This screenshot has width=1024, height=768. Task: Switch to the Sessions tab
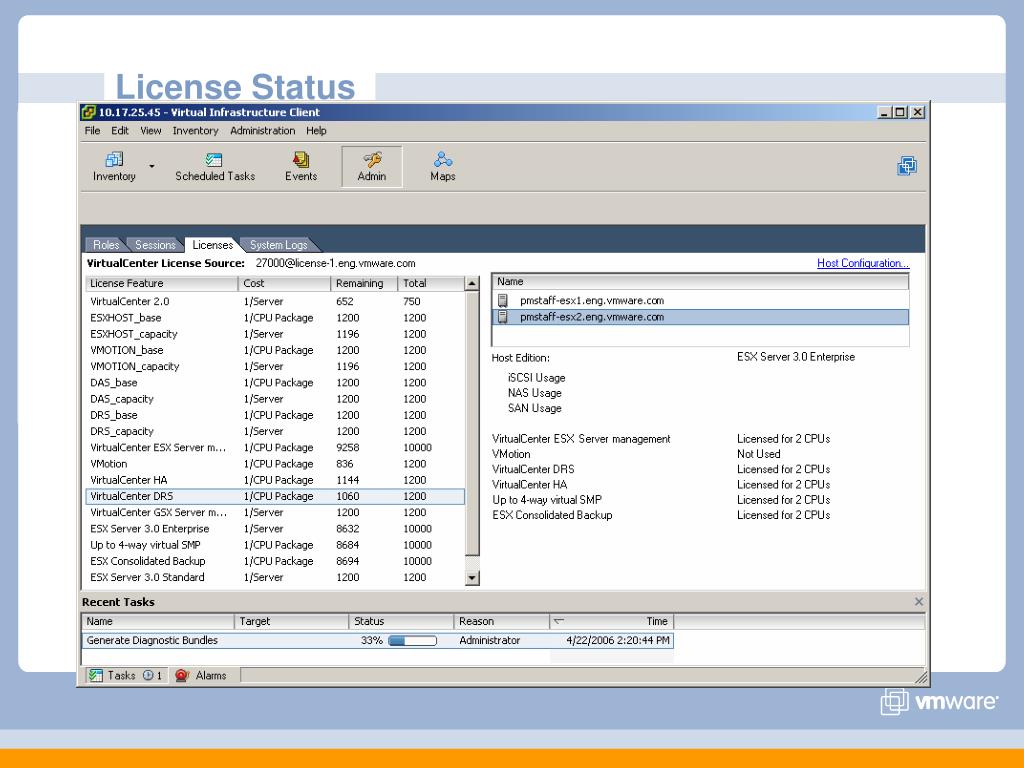155,245
